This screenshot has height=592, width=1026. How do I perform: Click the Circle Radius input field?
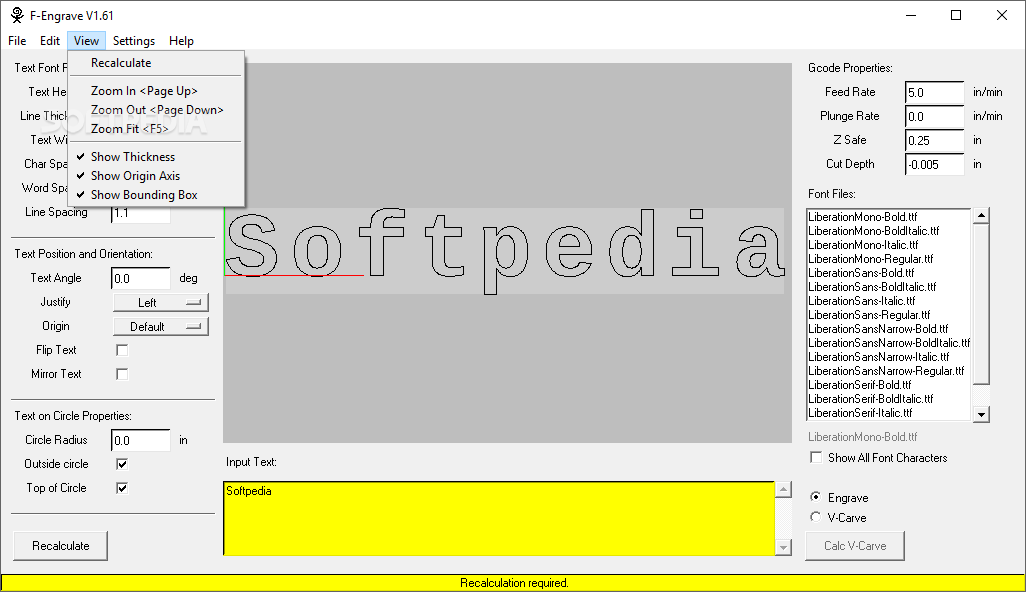click(x=141, y=440)
